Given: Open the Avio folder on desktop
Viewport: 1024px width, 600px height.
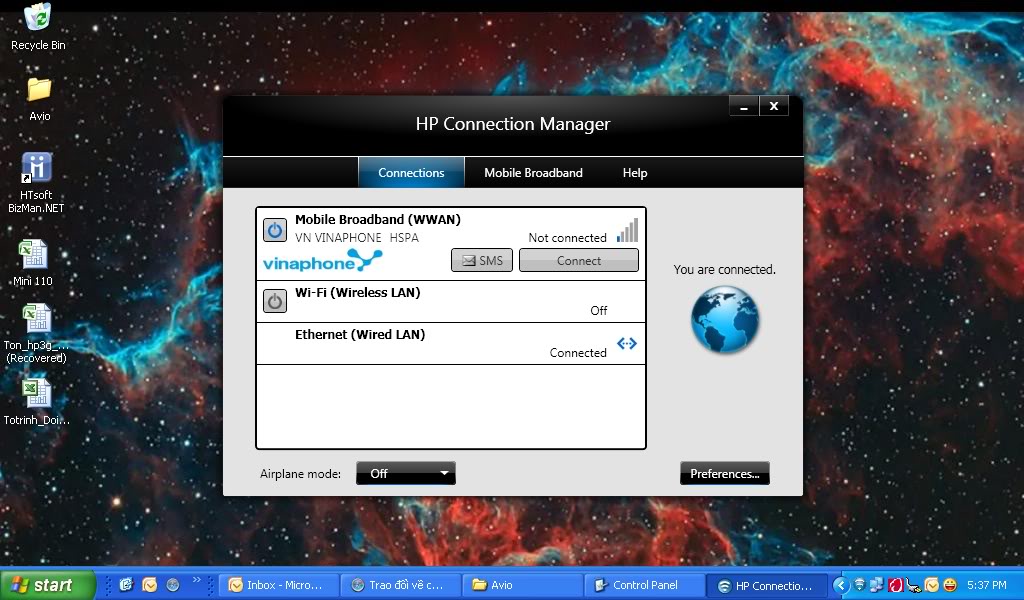Looking at the screenshot, I should (x=39, y=90).
